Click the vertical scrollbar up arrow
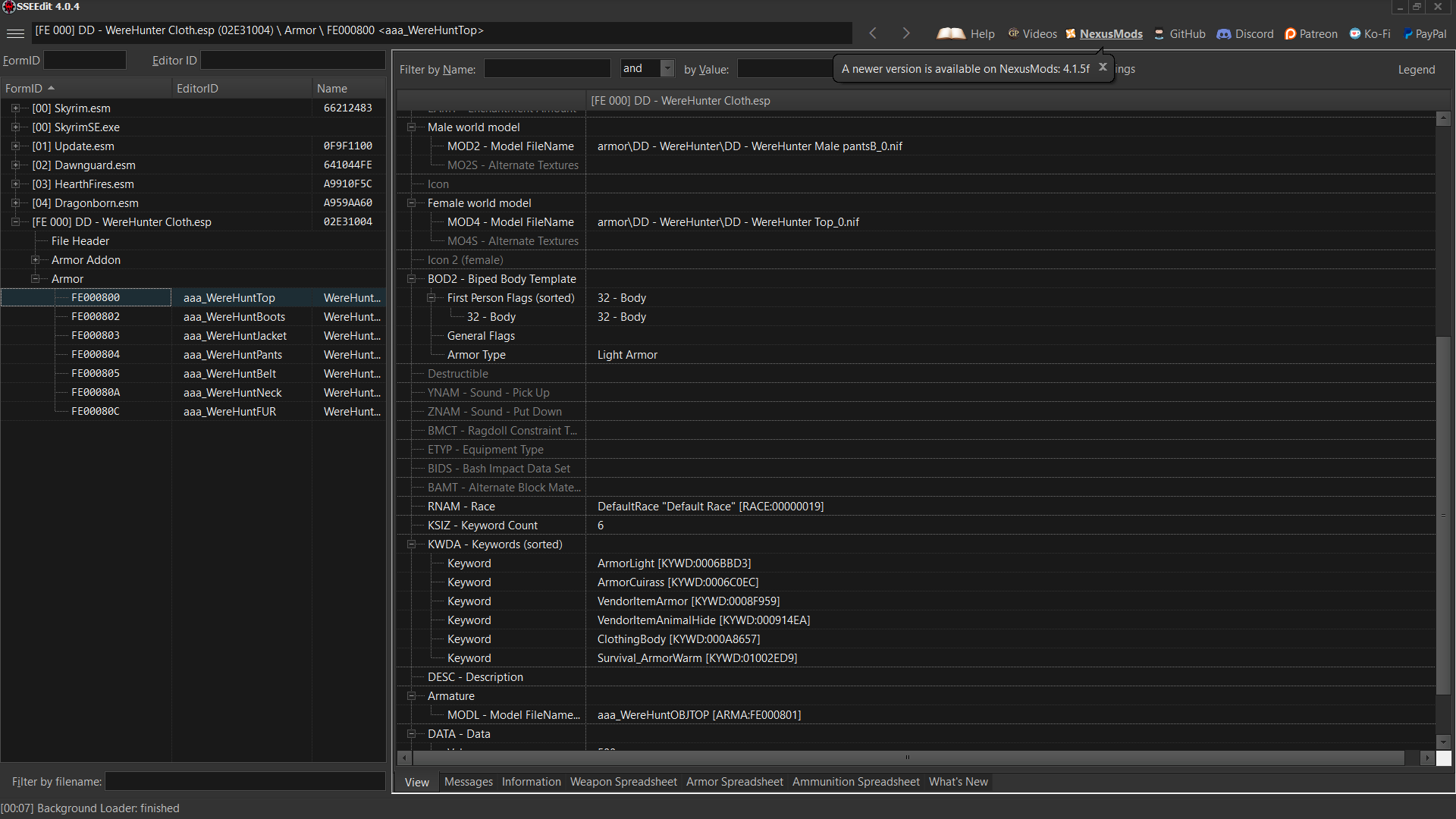 (x=1443, y=118)
